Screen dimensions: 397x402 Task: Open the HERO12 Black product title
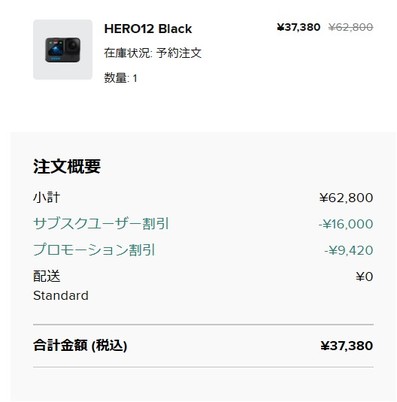[x=148, y=29]
